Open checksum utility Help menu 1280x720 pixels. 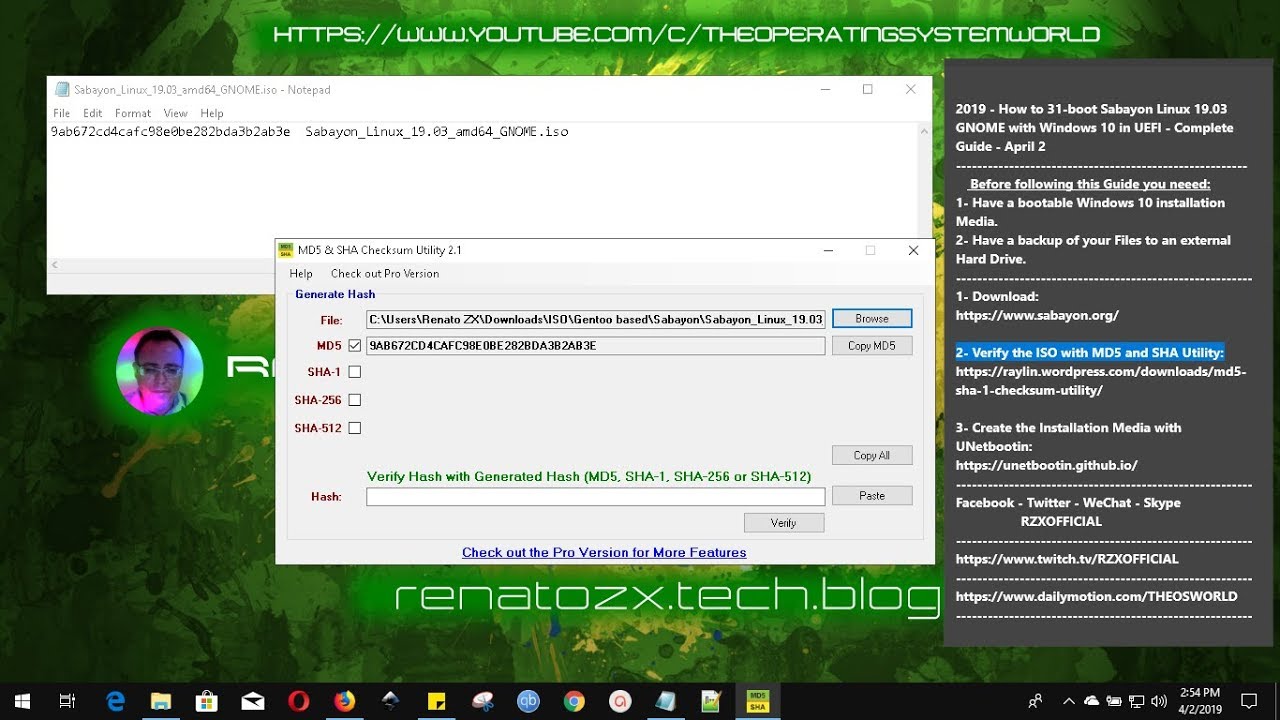tap(301, 273)
